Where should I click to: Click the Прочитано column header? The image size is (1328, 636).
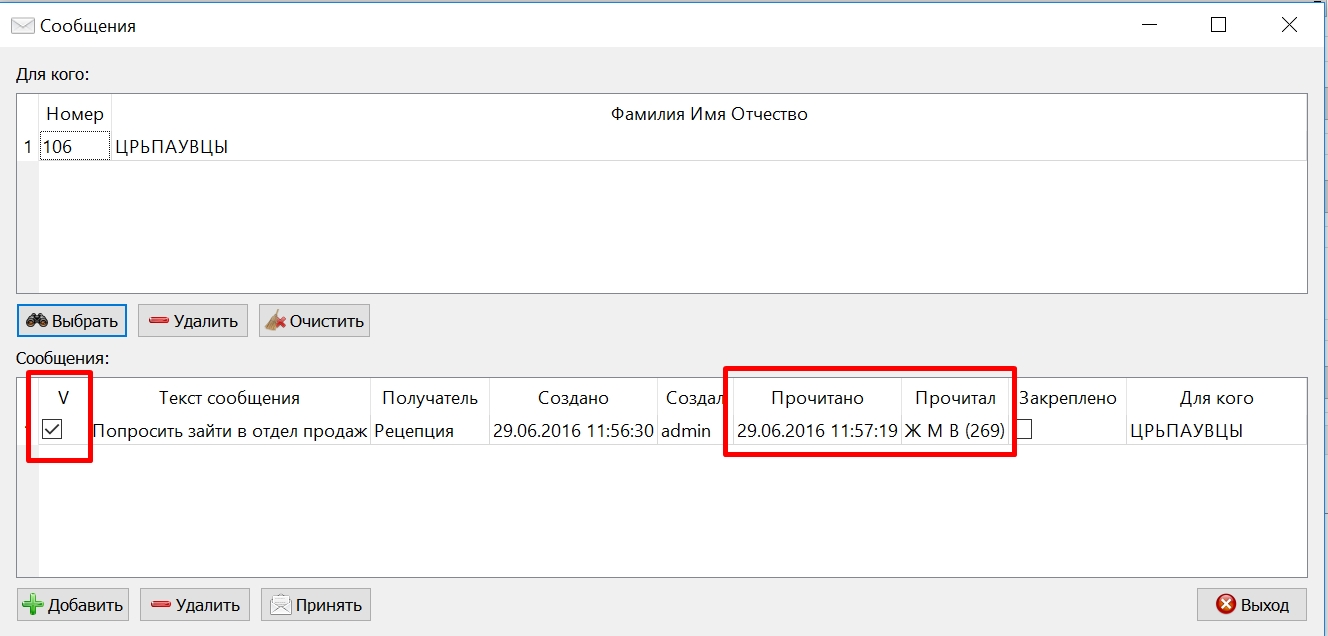(817, 398)
